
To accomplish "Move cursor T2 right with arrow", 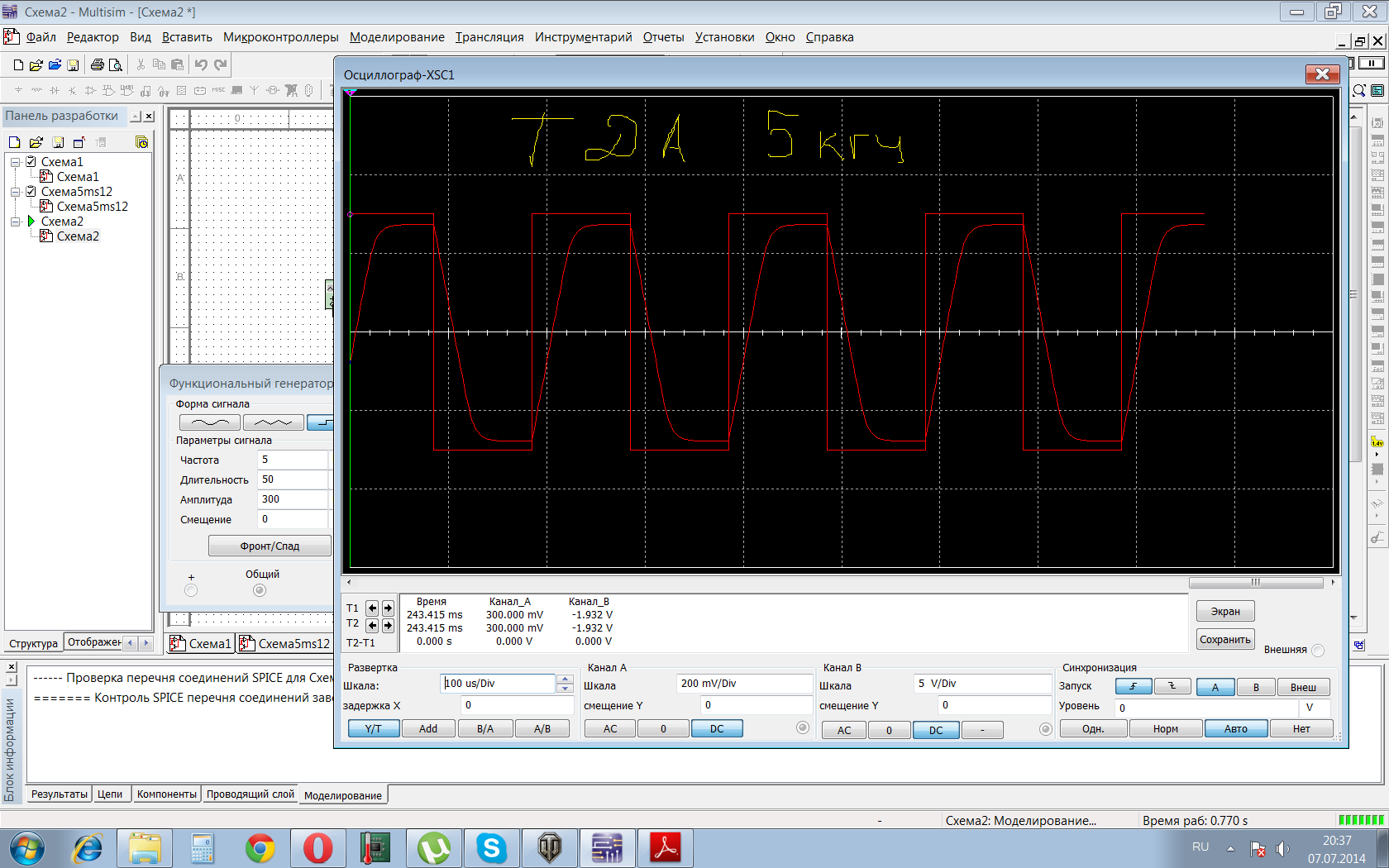I will [388, 626].
